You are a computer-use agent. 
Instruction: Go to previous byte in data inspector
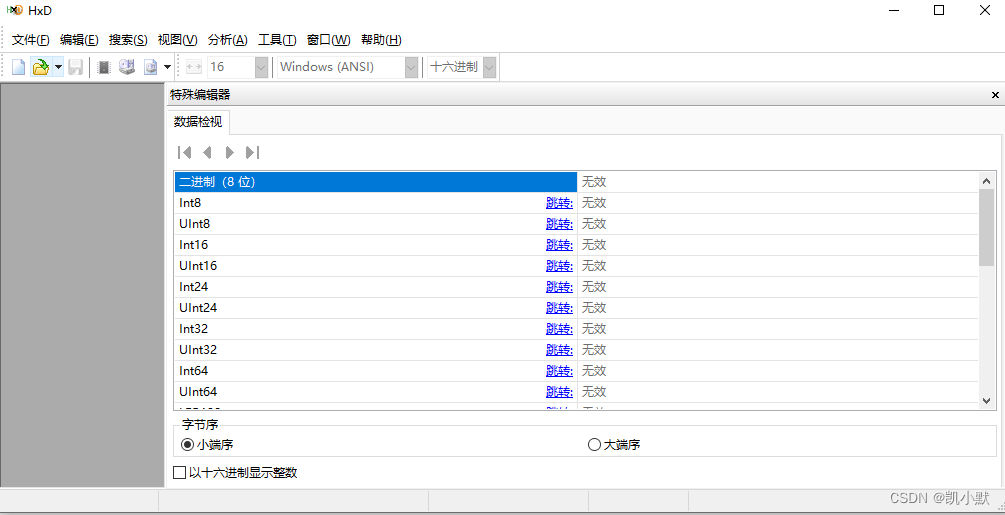[x=206, y=152]
